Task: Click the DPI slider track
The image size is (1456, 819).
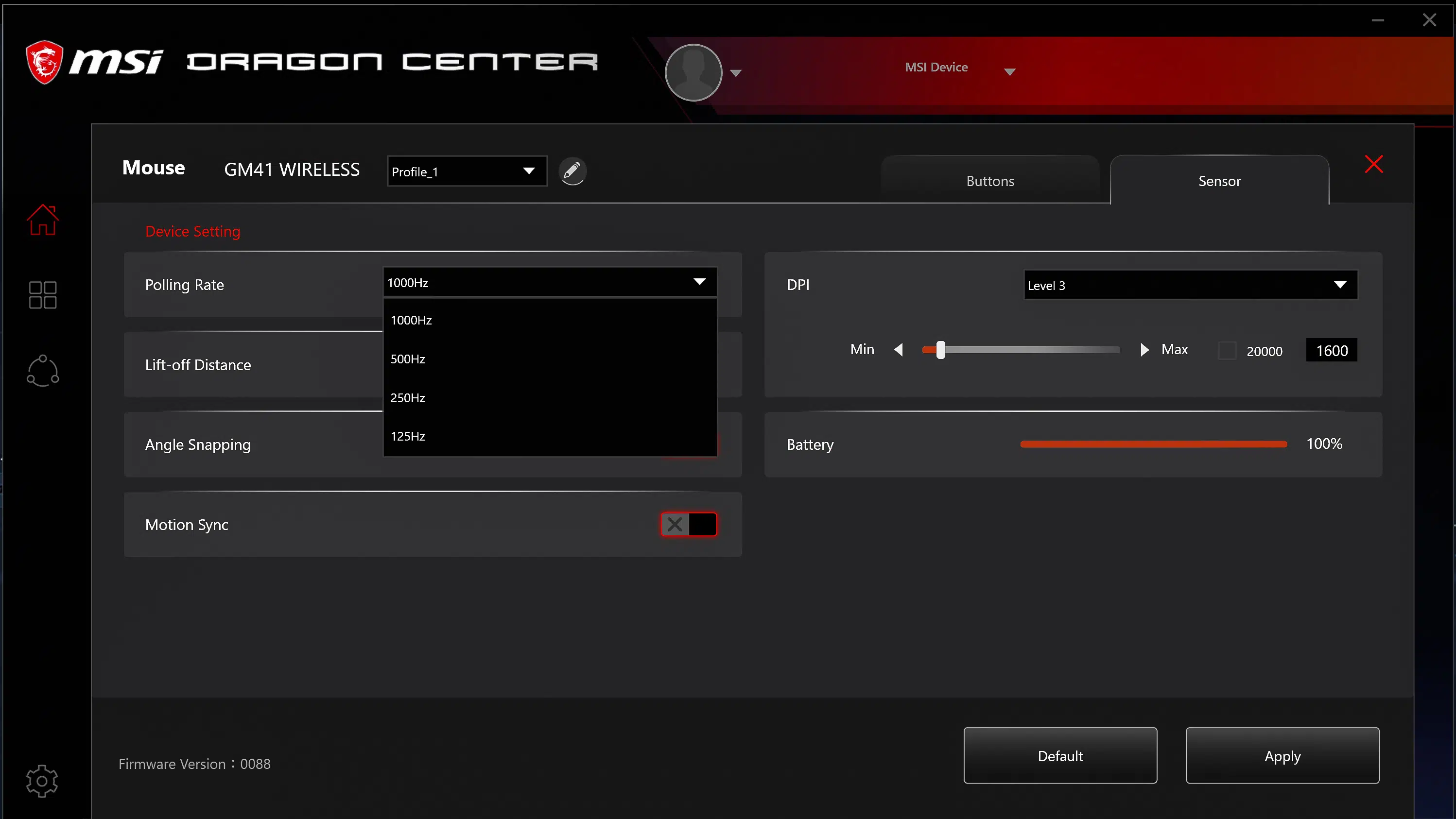Action: coord(1021,350)
